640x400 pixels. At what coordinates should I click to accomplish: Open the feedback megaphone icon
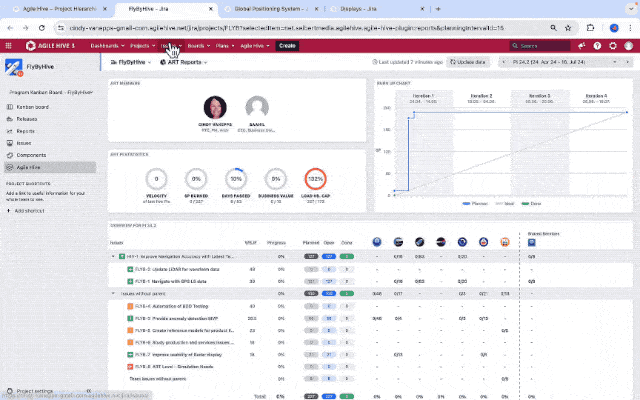(x=582, y=46)
